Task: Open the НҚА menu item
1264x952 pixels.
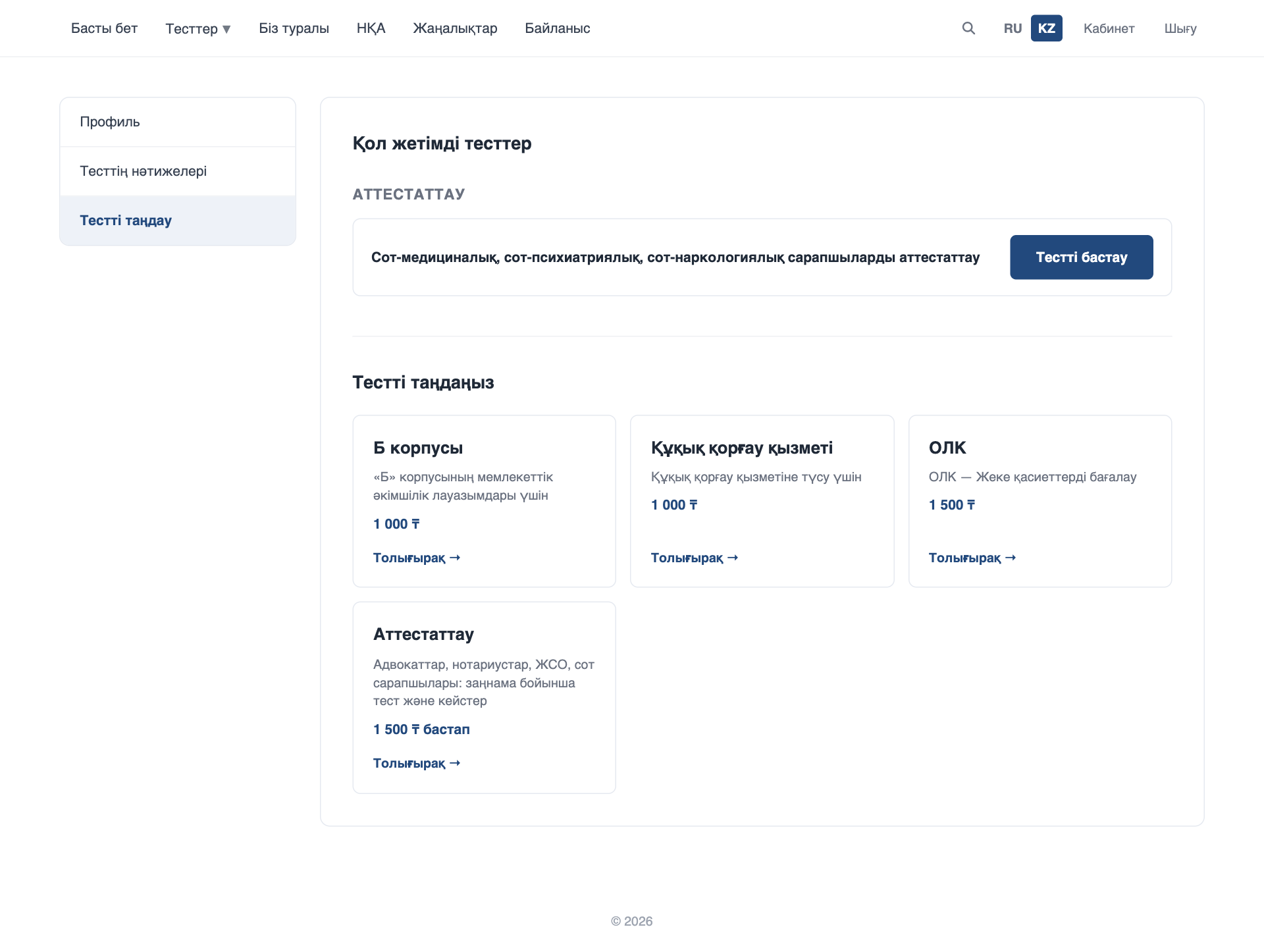Action: (371, 28)
